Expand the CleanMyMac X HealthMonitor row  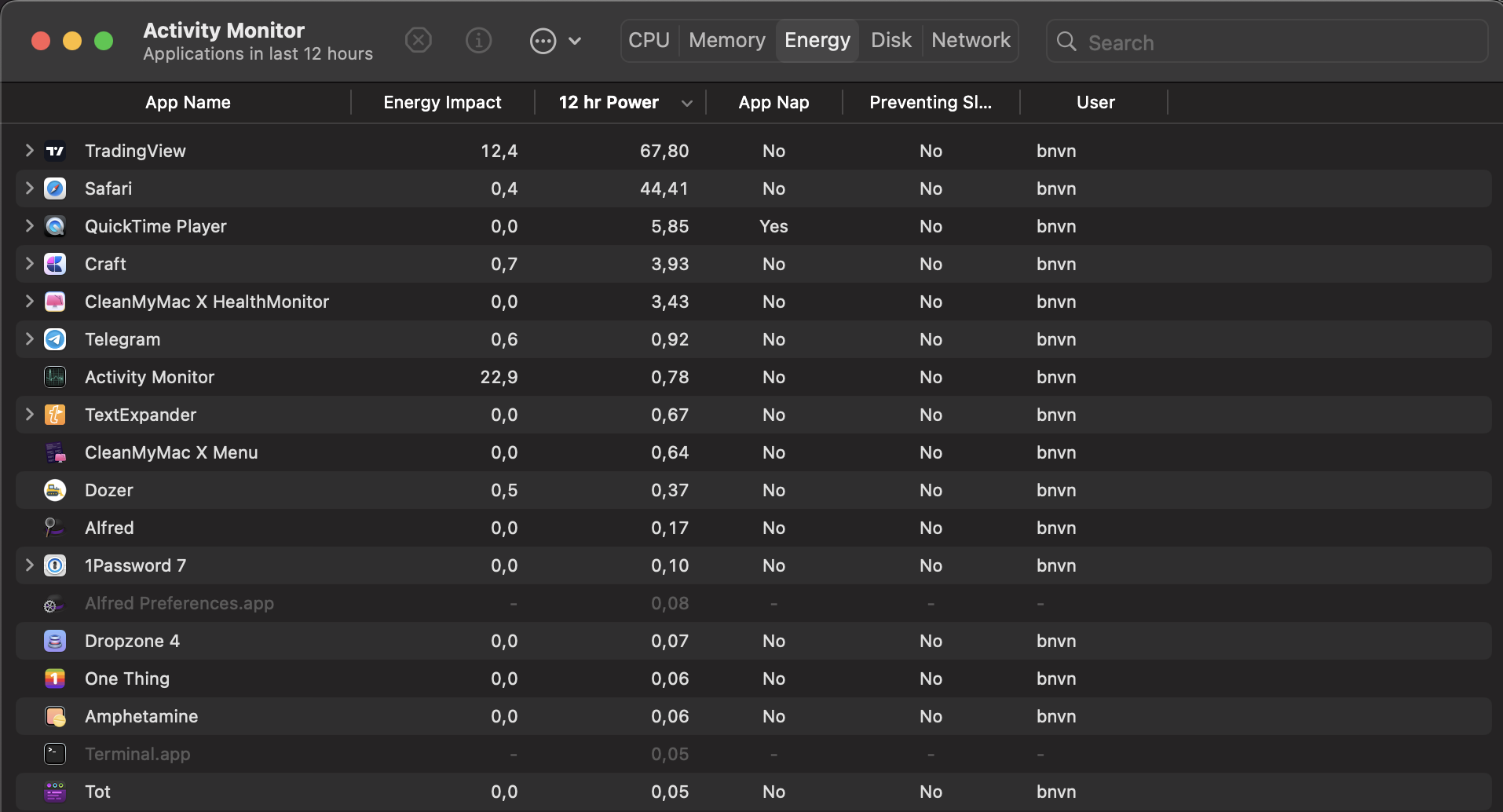point(29,301)
